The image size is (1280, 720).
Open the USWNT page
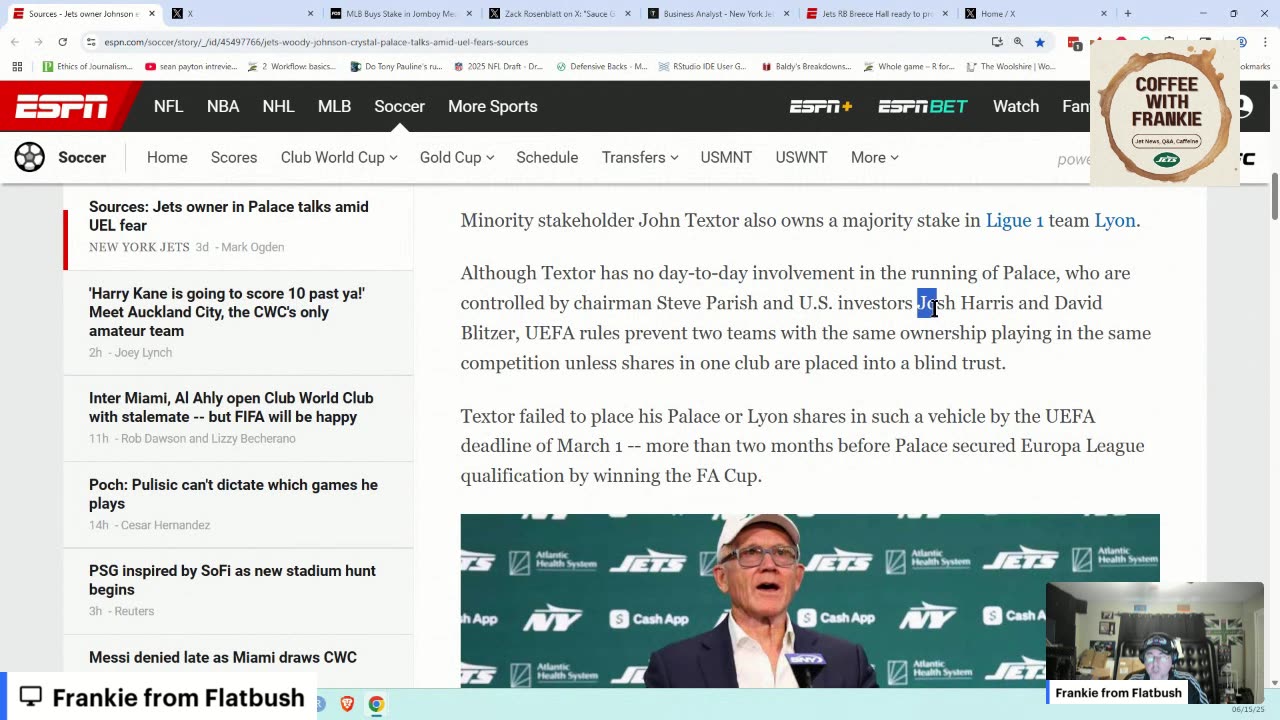801,157
